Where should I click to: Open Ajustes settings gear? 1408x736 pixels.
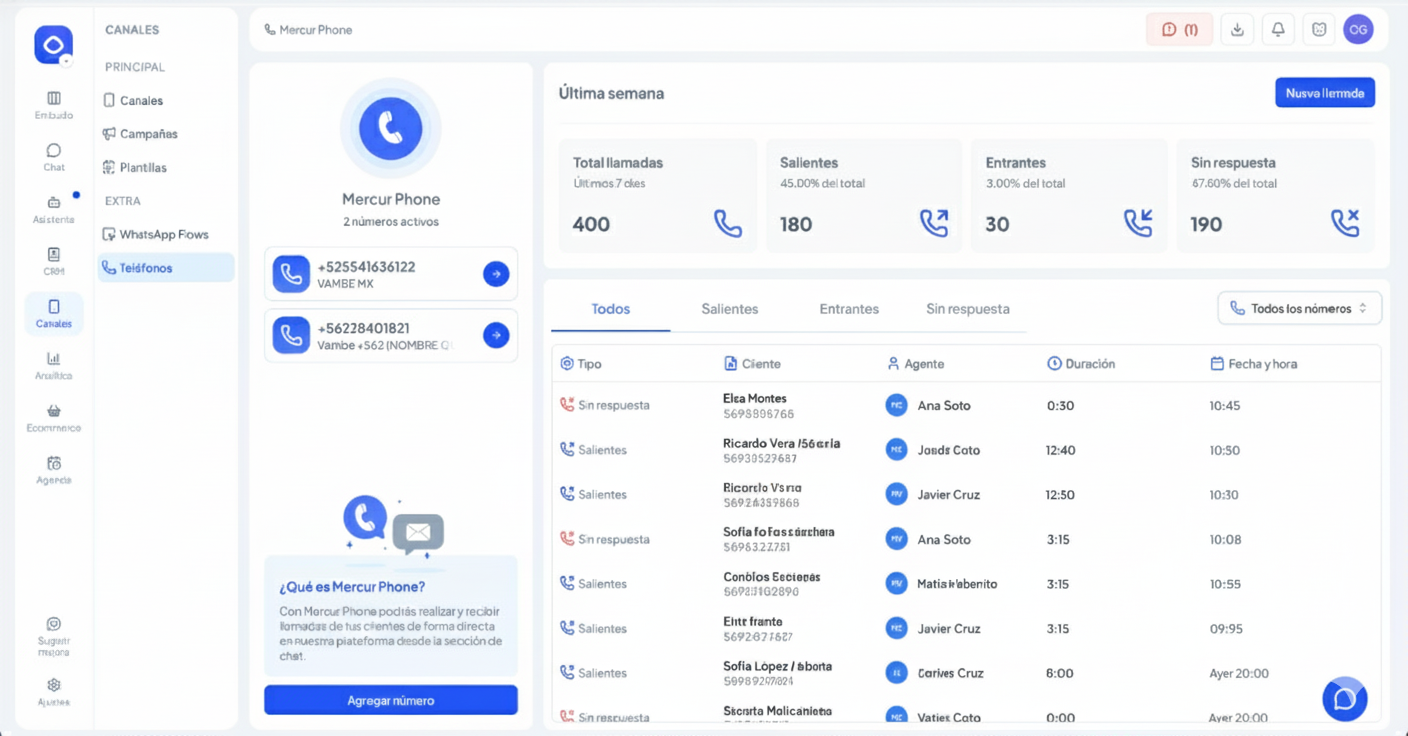pos(54,691)
